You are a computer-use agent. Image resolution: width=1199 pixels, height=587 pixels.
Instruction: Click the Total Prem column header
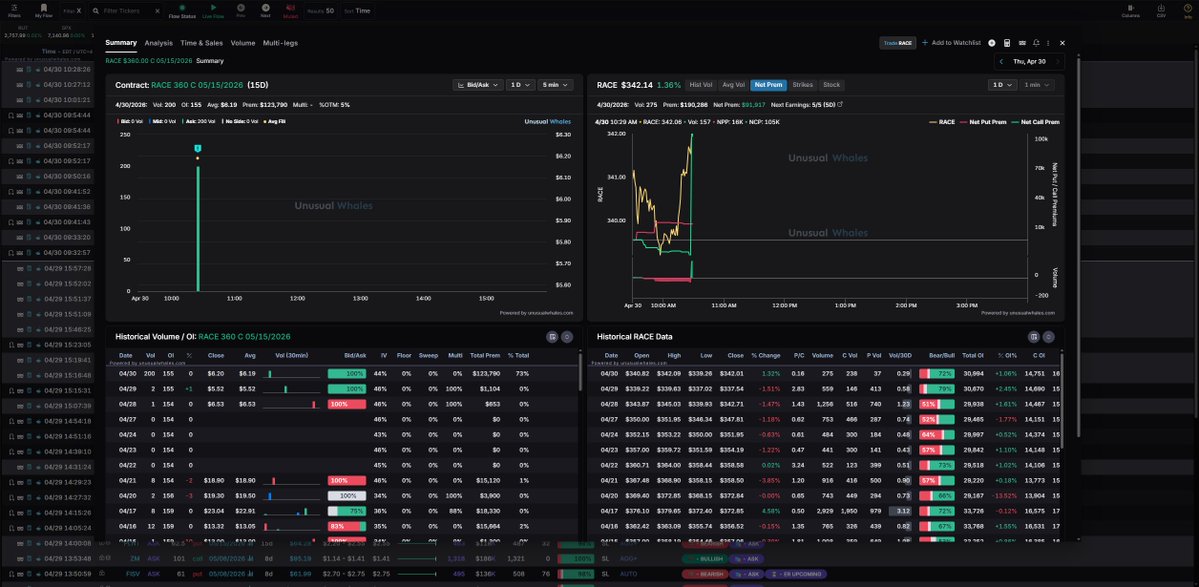click(486, 355)
